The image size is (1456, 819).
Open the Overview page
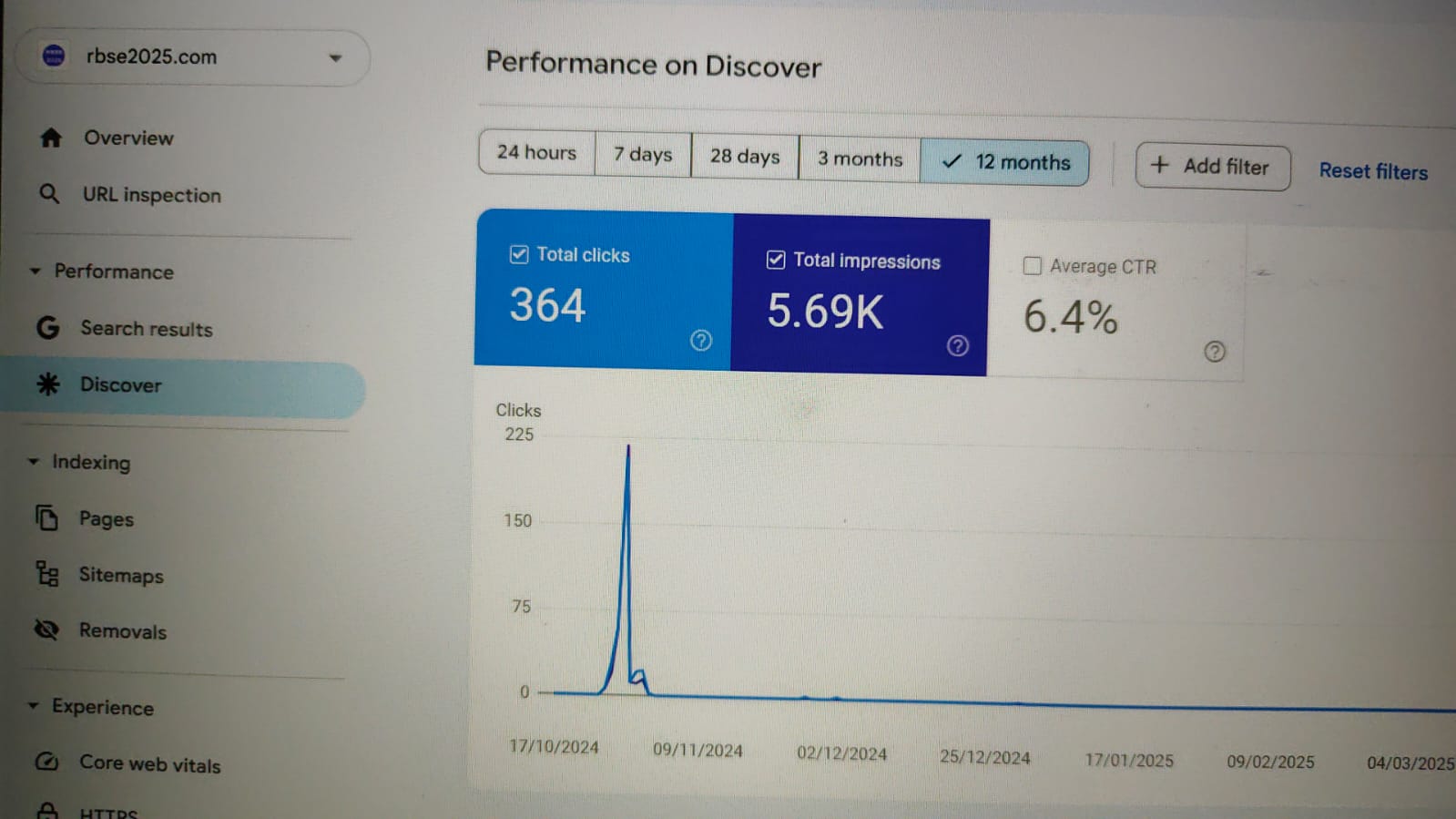[128, 138]
